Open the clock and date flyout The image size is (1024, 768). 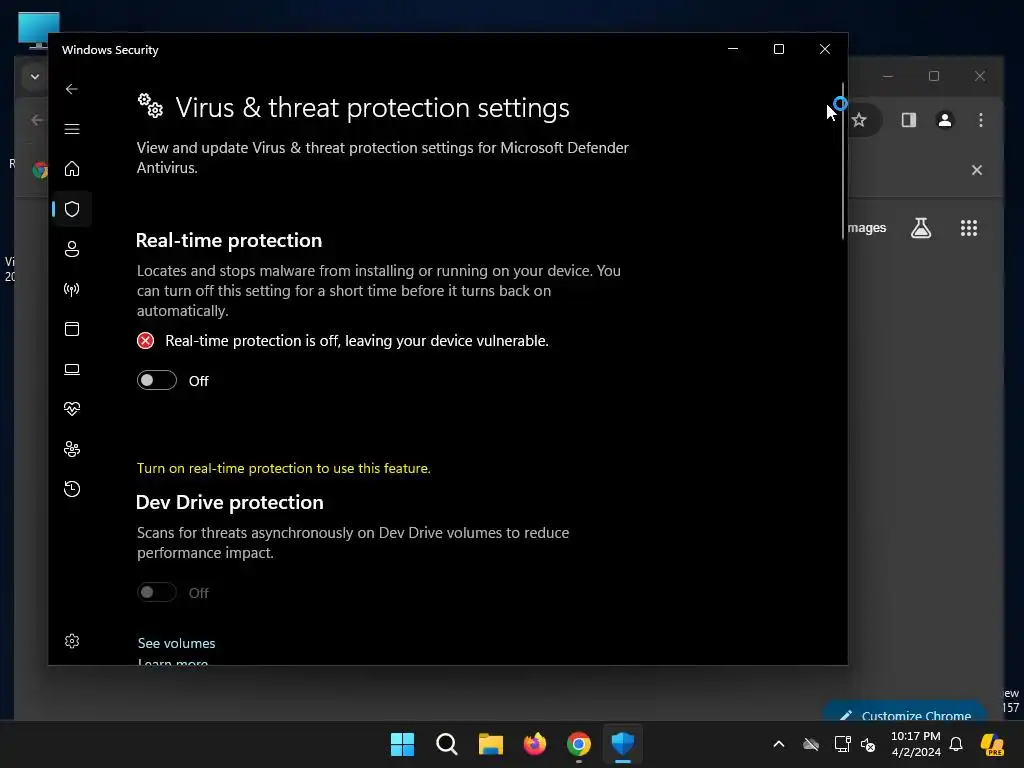(916, 744)
